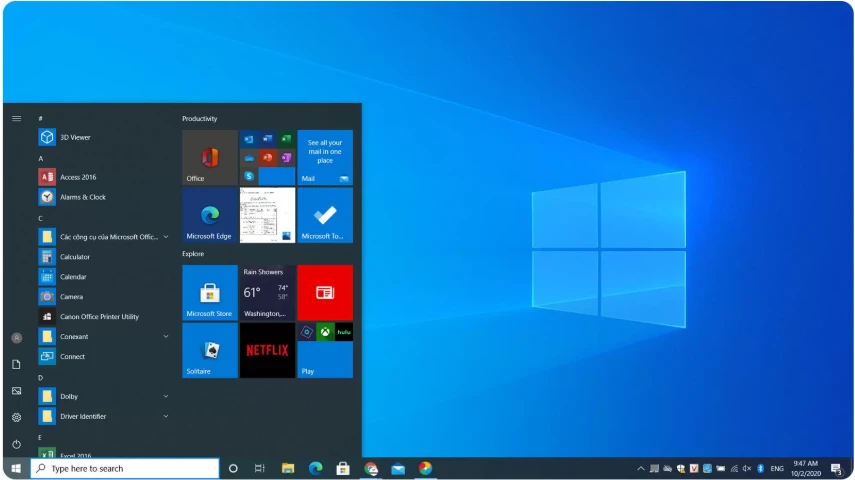
Task: Launch the Solitaire tile
Action: click(x=210, y=350)
